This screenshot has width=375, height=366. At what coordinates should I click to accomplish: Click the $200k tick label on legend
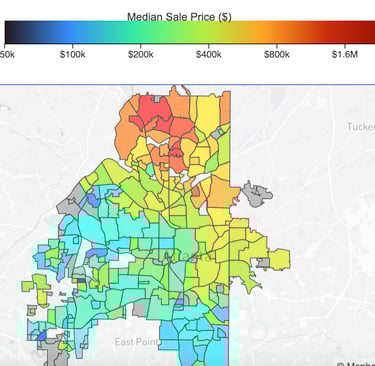click(x=140, y=54)
